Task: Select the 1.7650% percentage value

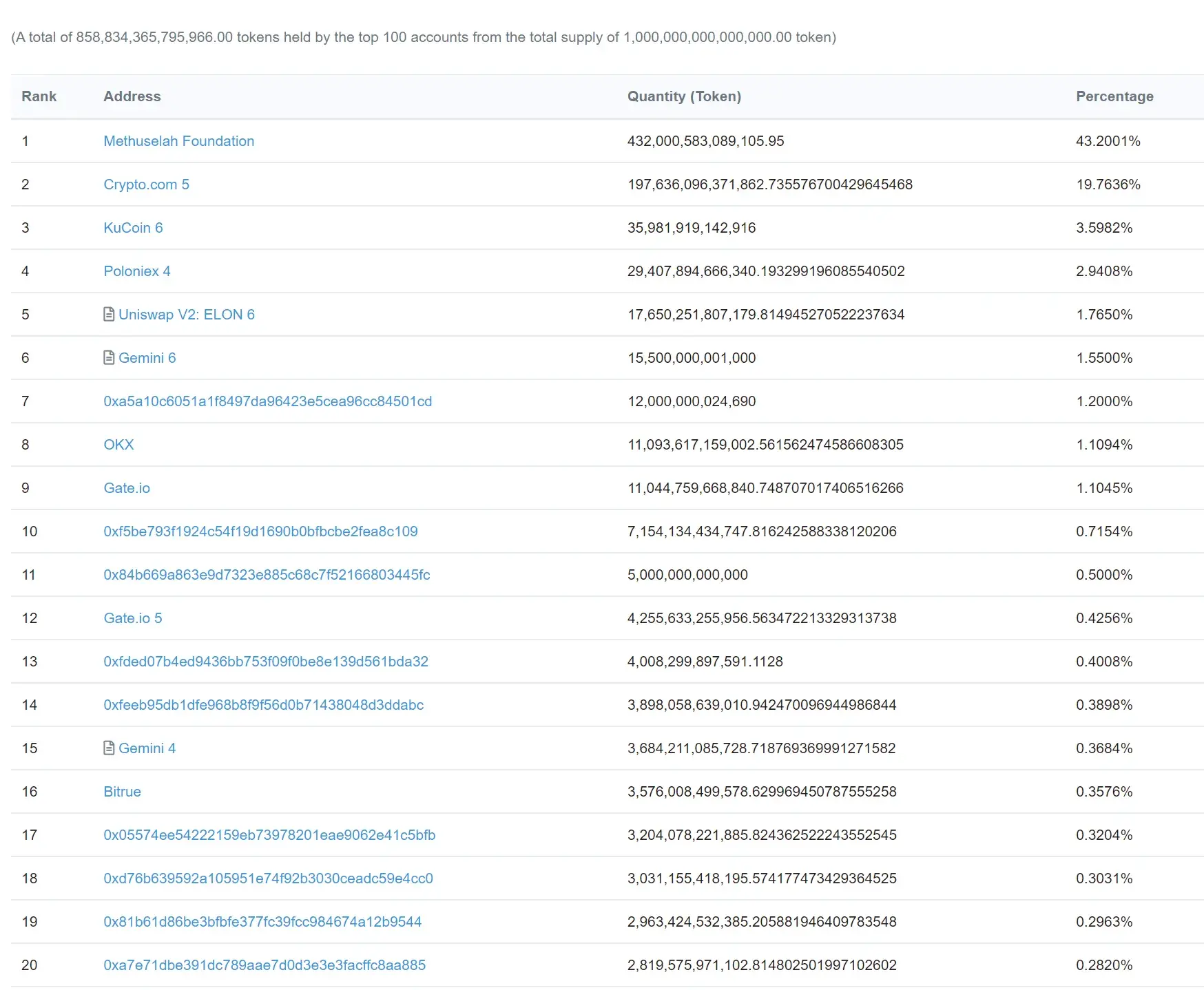Action: (x=1104, y=315)
